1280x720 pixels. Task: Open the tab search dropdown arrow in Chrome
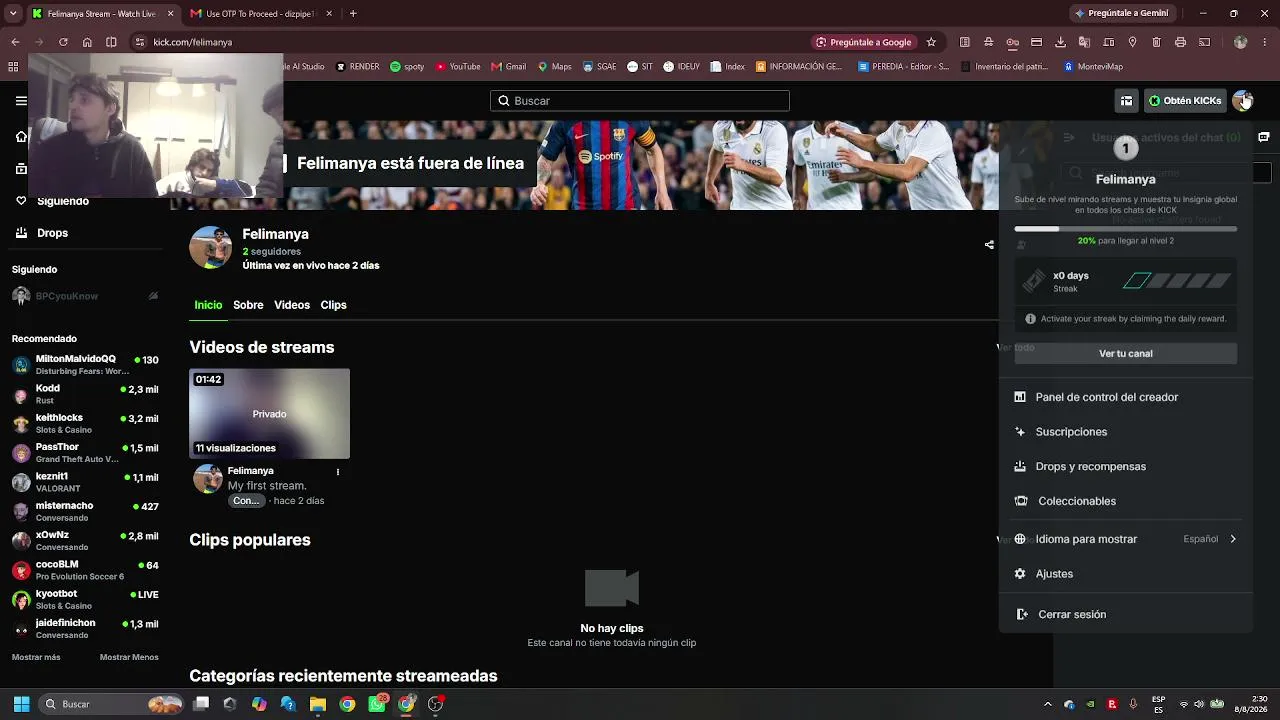[13, 14]
